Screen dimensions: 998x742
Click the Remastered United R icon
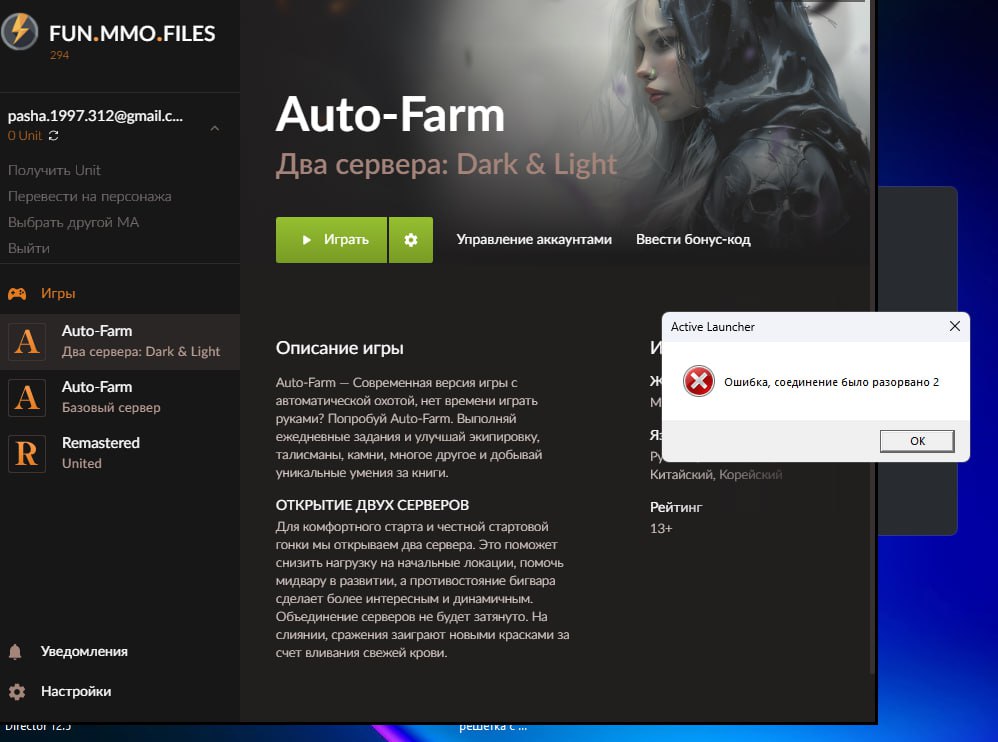click(x=27, y=454)
